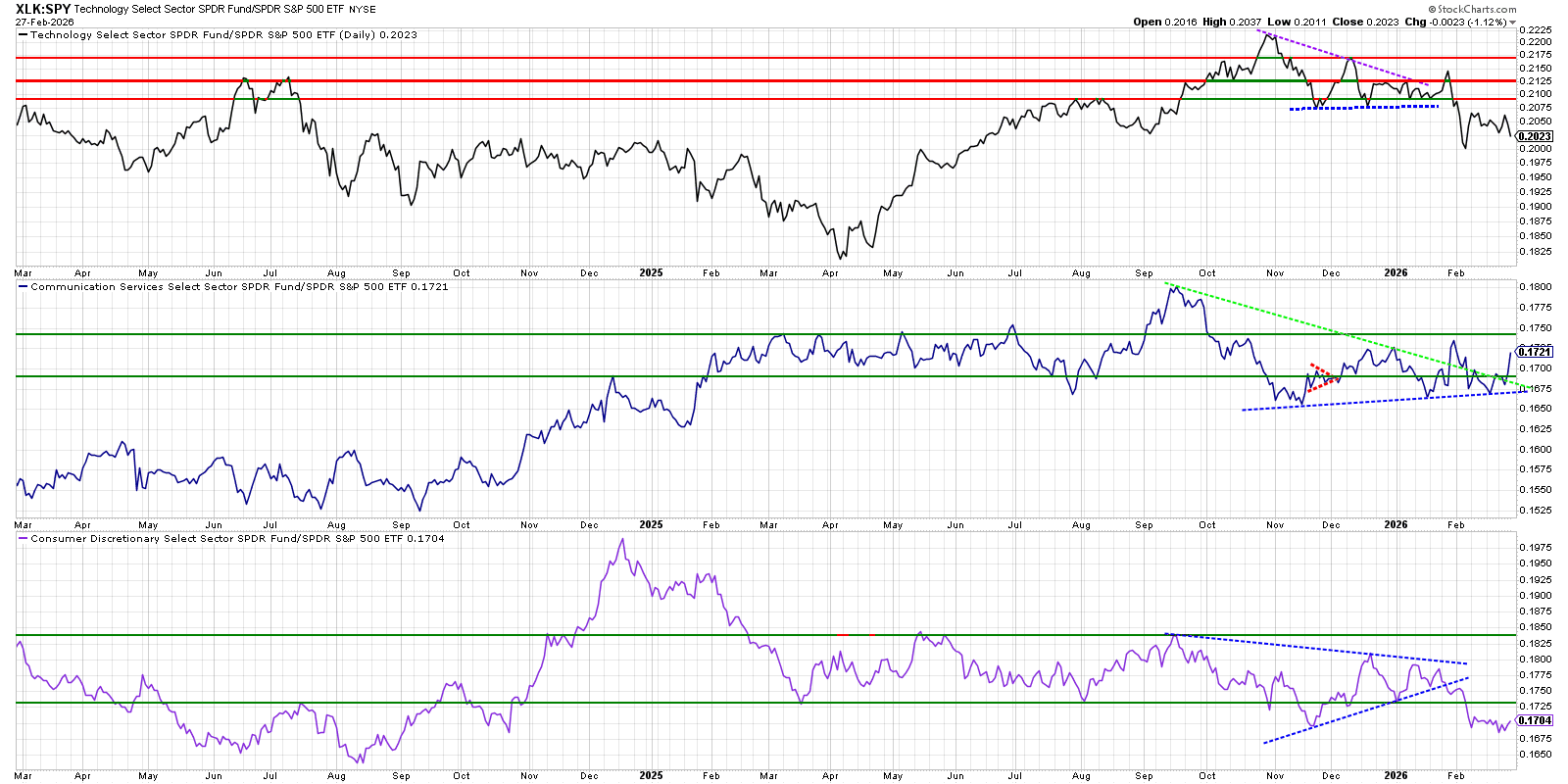Click the chart date 27-Feb-2026
The height and width of the screenshot is (784, 1568).
coord(44,22)
